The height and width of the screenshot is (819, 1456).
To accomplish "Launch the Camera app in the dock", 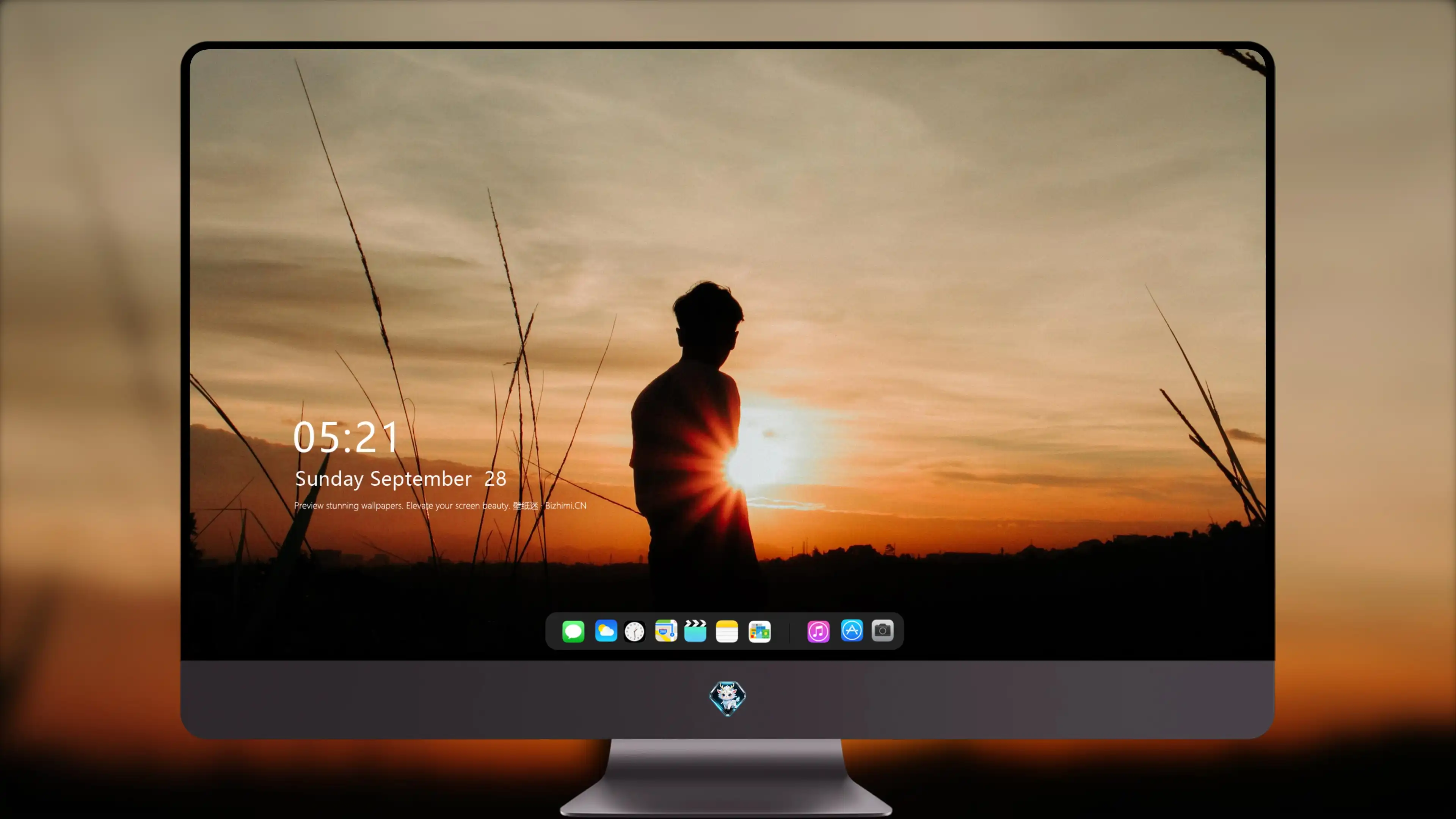I will click(x=883, y=630).
